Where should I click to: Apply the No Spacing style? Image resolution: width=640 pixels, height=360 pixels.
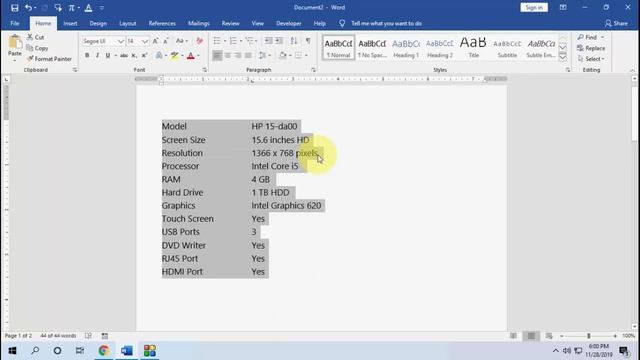click(x=372, y=48)
